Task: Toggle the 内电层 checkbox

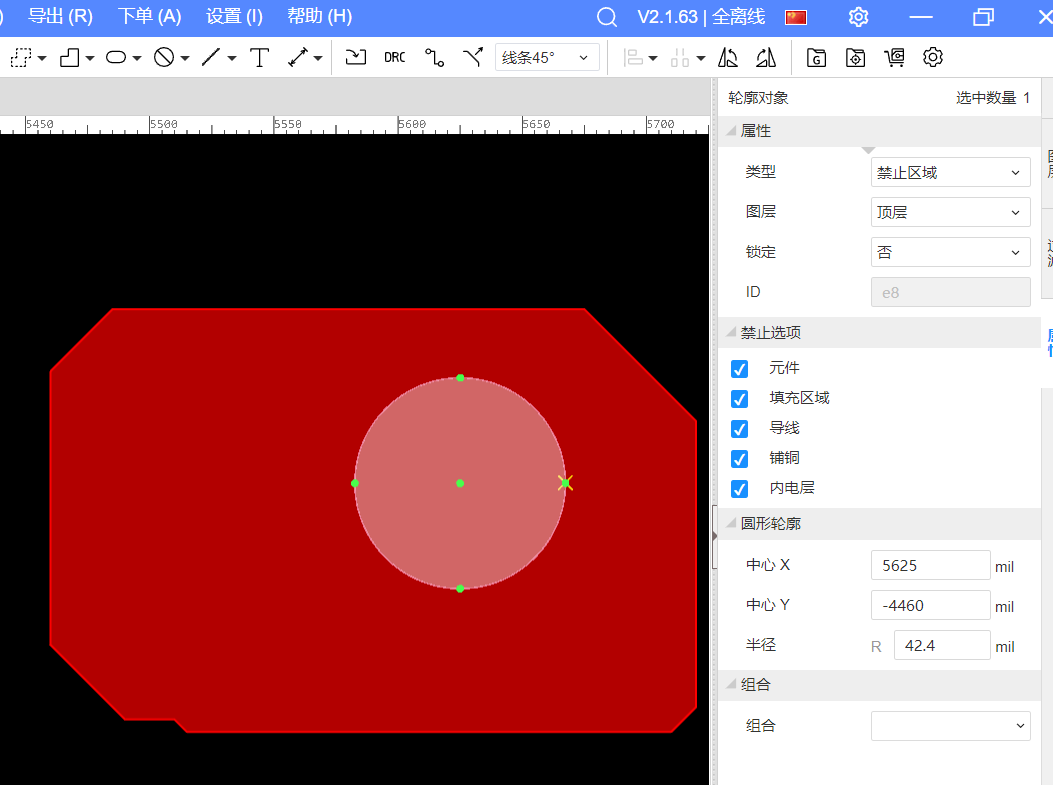Action: (739, 489)
